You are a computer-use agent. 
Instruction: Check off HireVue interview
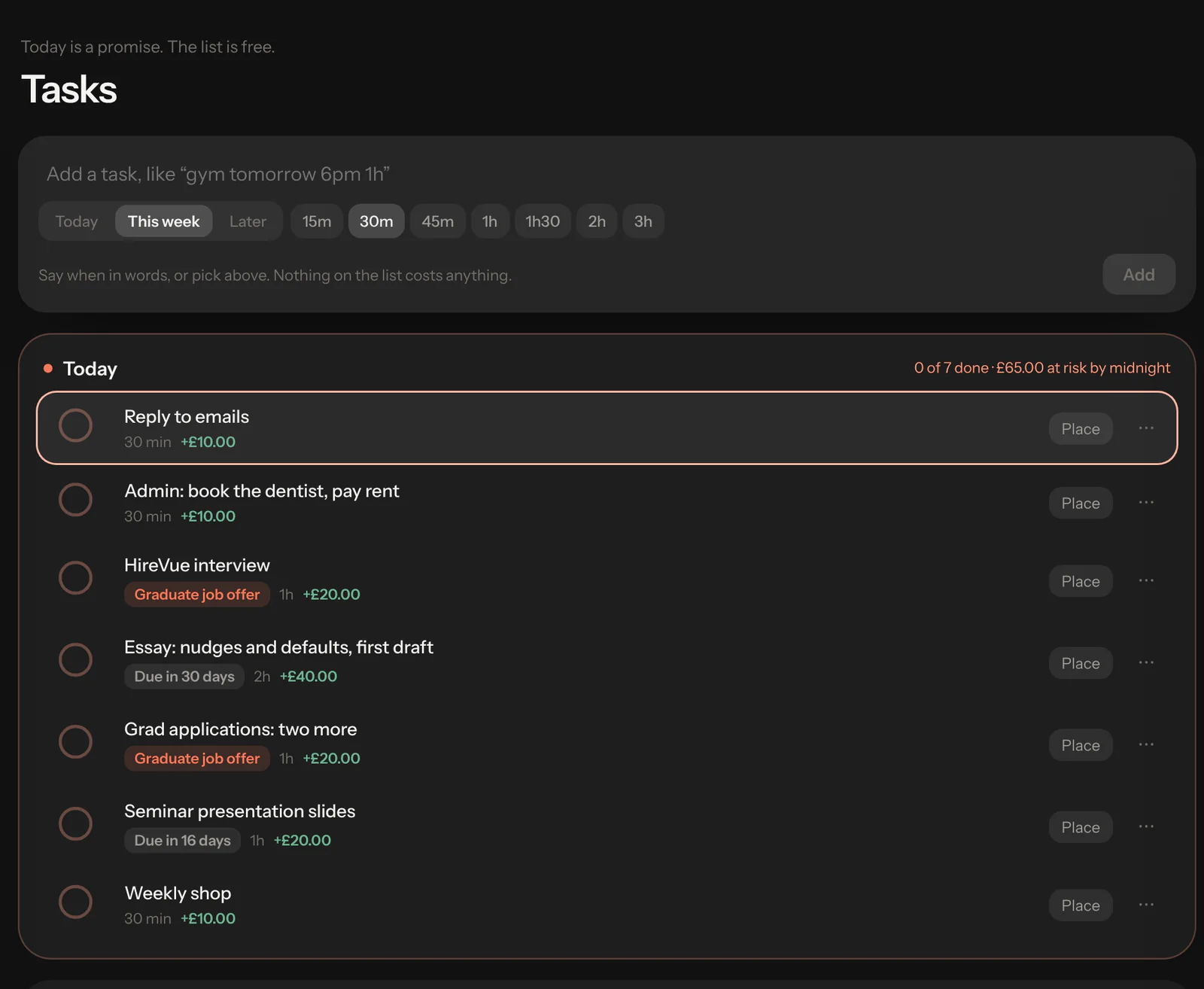click(x=76, y=578)
